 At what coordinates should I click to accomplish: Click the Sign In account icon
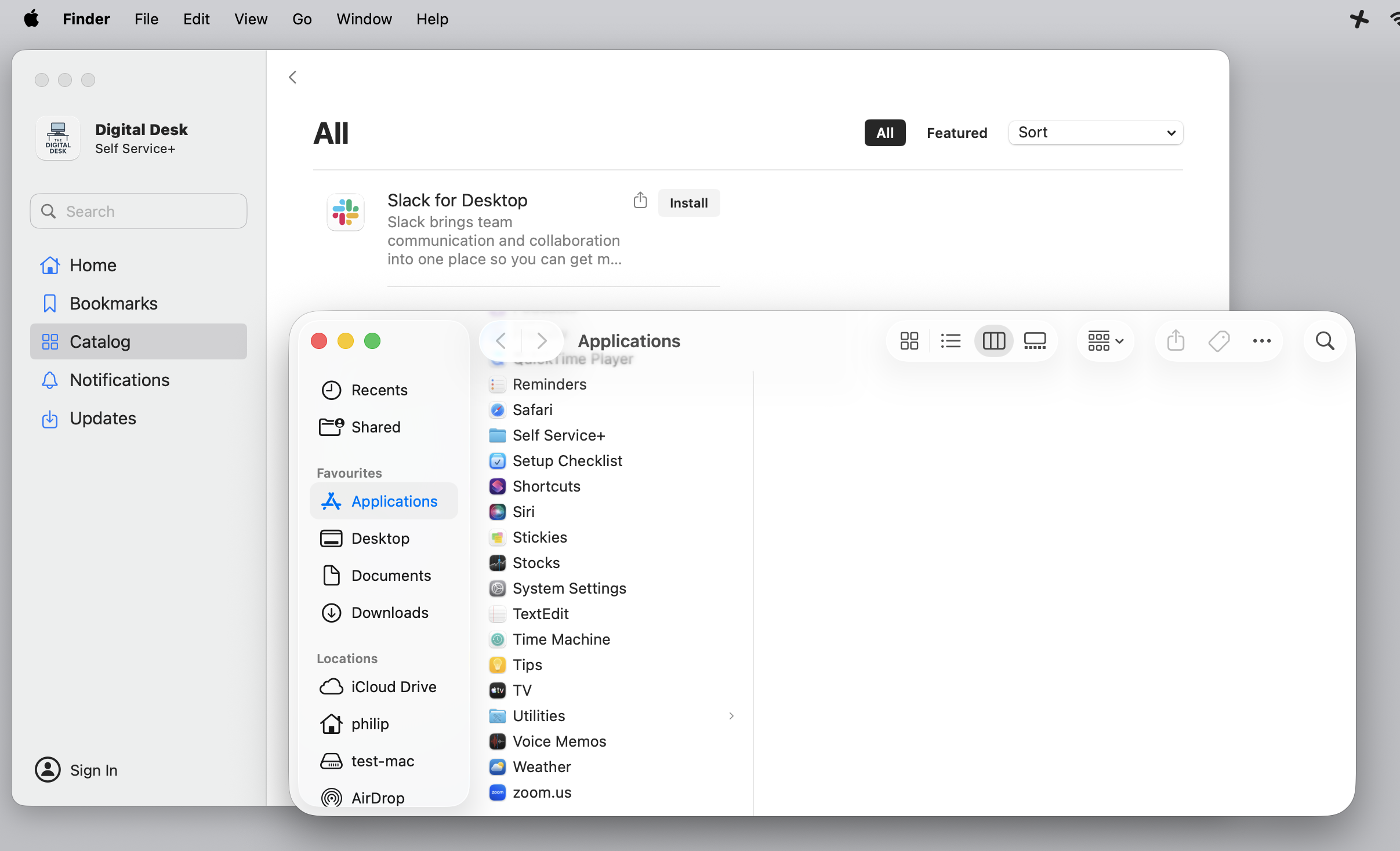click(x=48, y=770)
